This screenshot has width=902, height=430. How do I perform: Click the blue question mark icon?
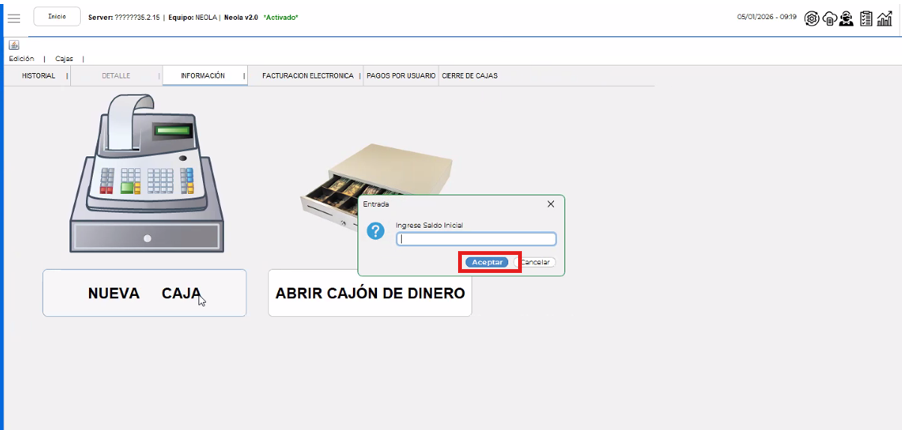click(x=376, y=231)
